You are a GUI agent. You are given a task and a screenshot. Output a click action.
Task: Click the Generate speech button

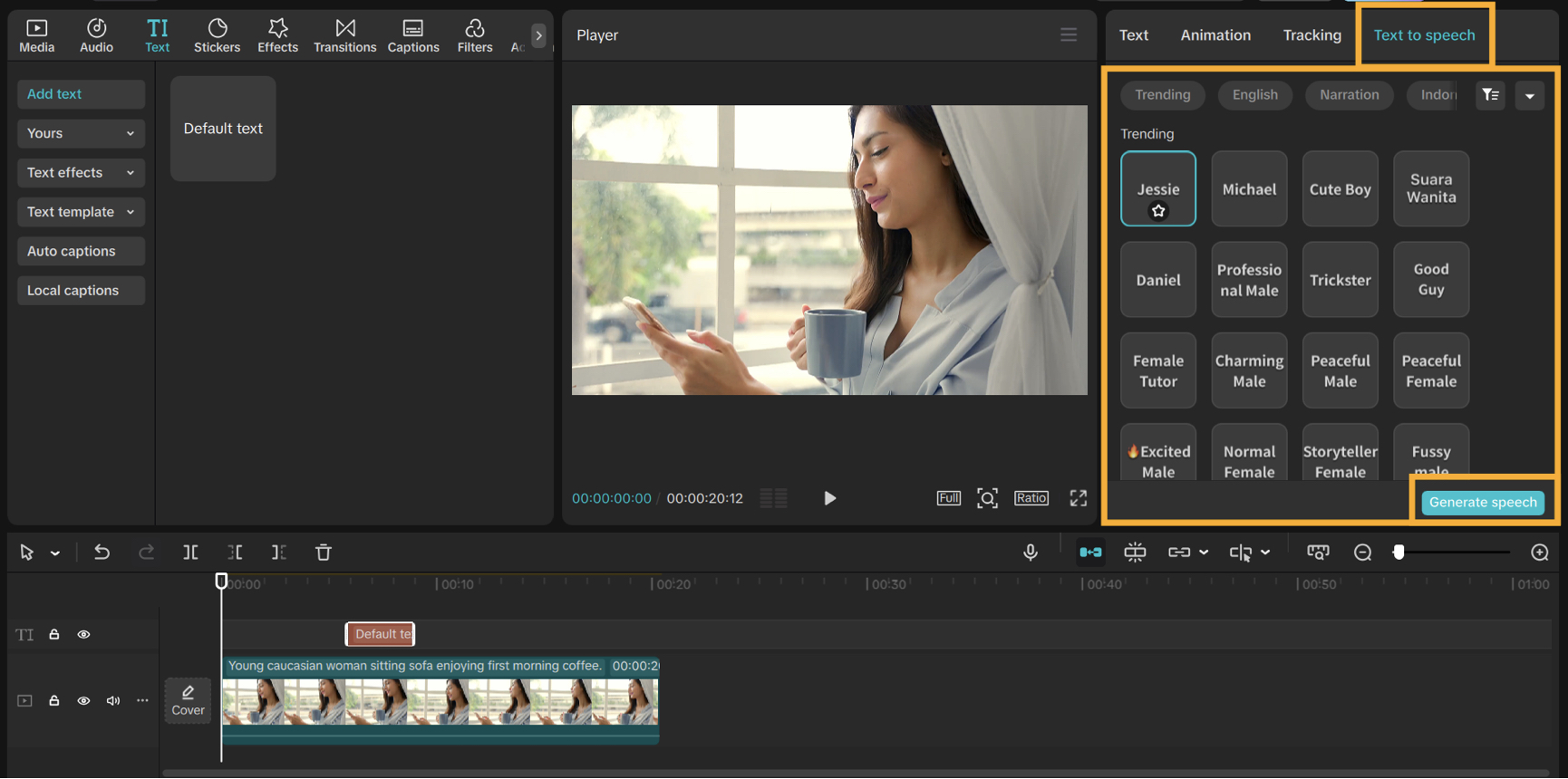[1482, 503]
